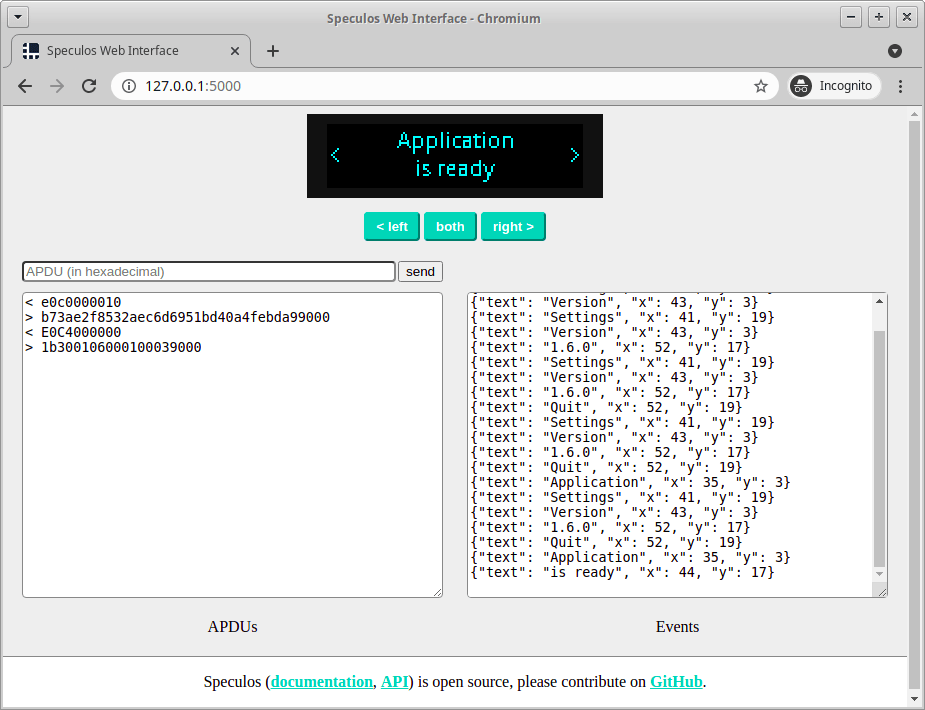Open the Speculos documentation link

tap(321, 681)
